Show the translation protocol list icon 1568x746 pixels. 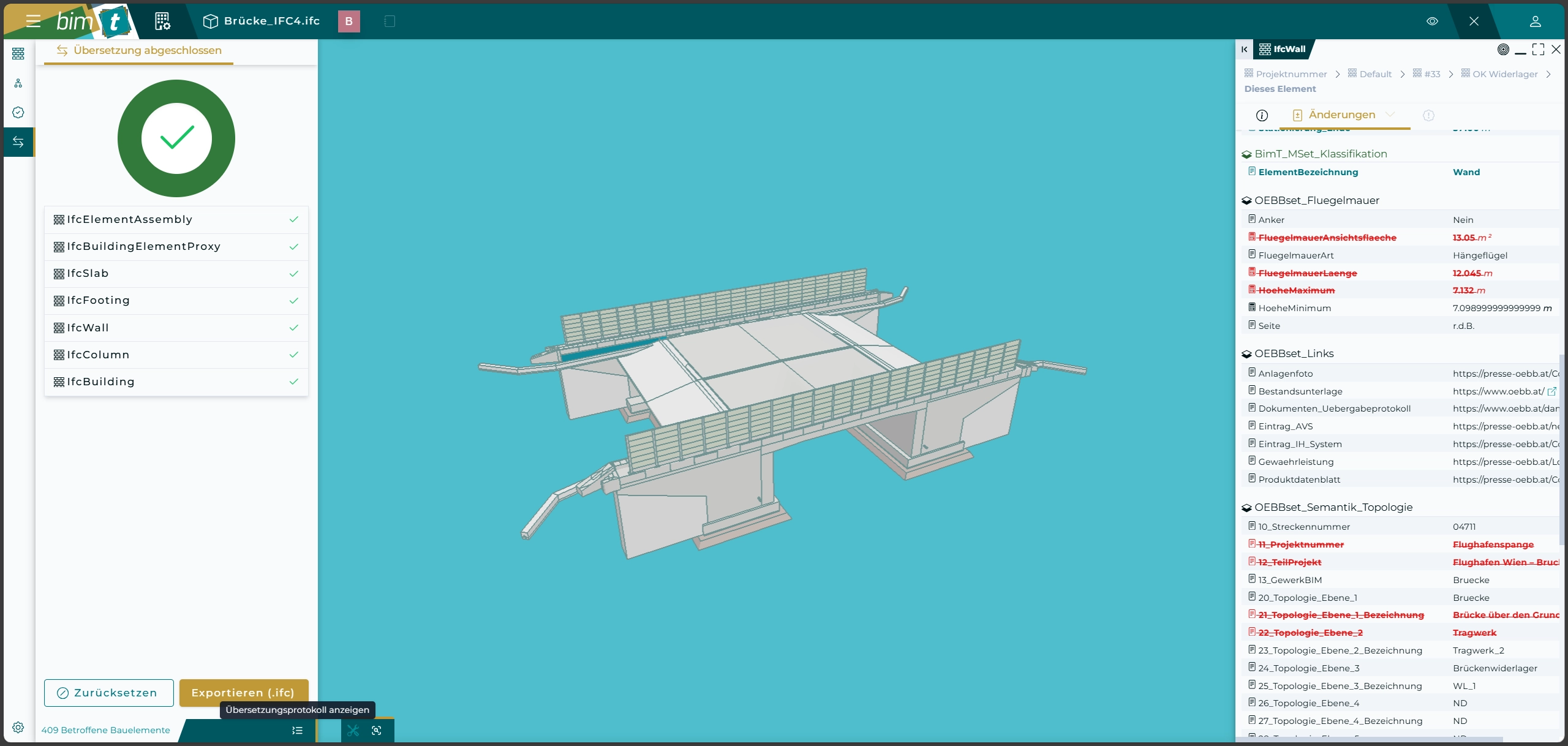point(297,730)
